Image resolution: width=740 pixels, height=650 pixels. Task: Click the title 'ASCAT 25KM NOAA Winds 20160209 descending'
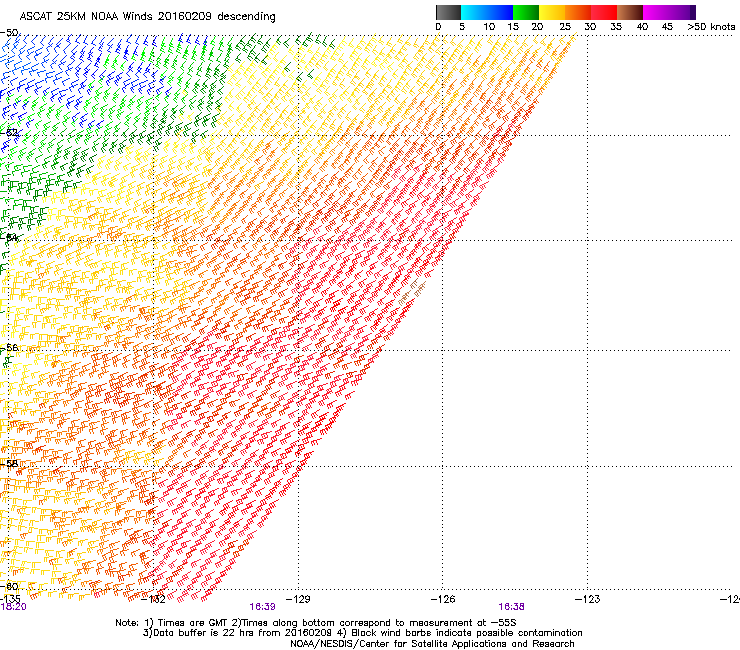pos(147,17)
